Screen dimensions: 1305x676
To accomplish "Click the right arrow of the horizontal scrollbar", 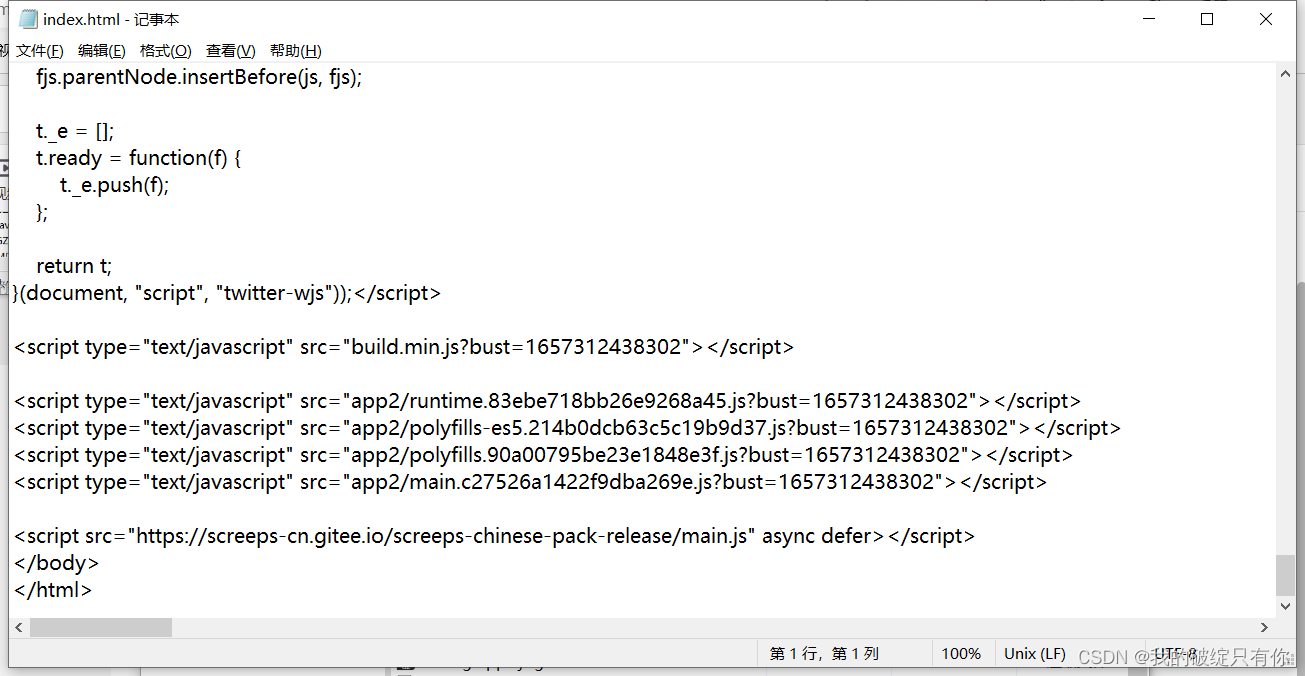I will (x=1264, y=627).
